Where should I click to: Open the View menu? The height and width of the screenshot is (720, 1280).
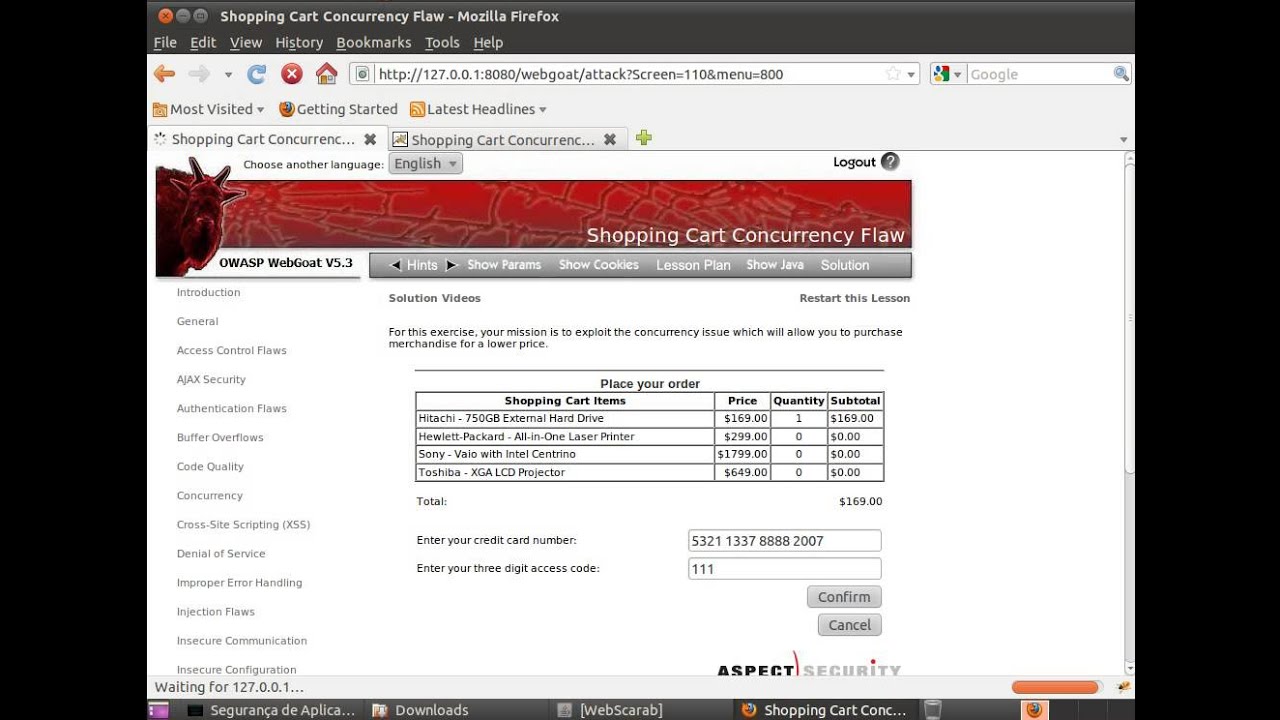[246, 42]
